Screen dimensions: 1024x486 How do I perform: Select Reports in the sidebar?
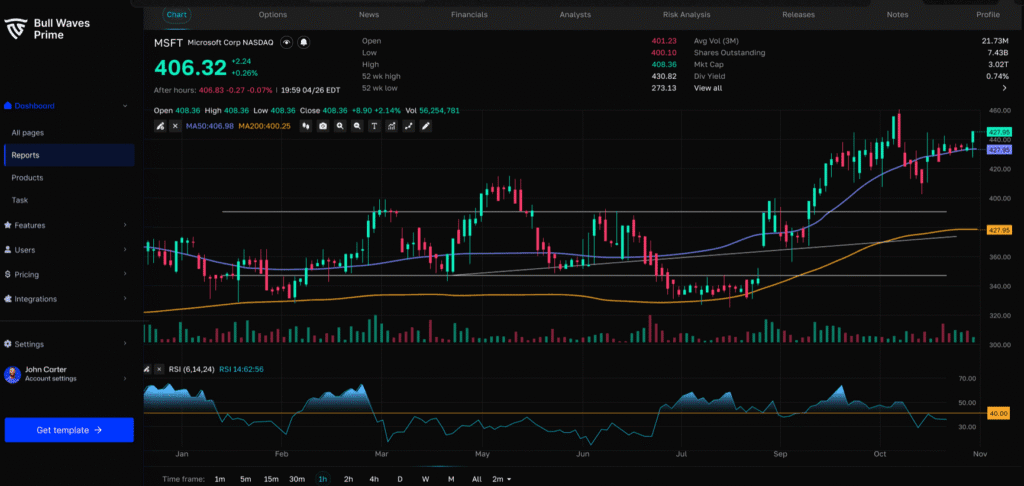click(69, 155)
